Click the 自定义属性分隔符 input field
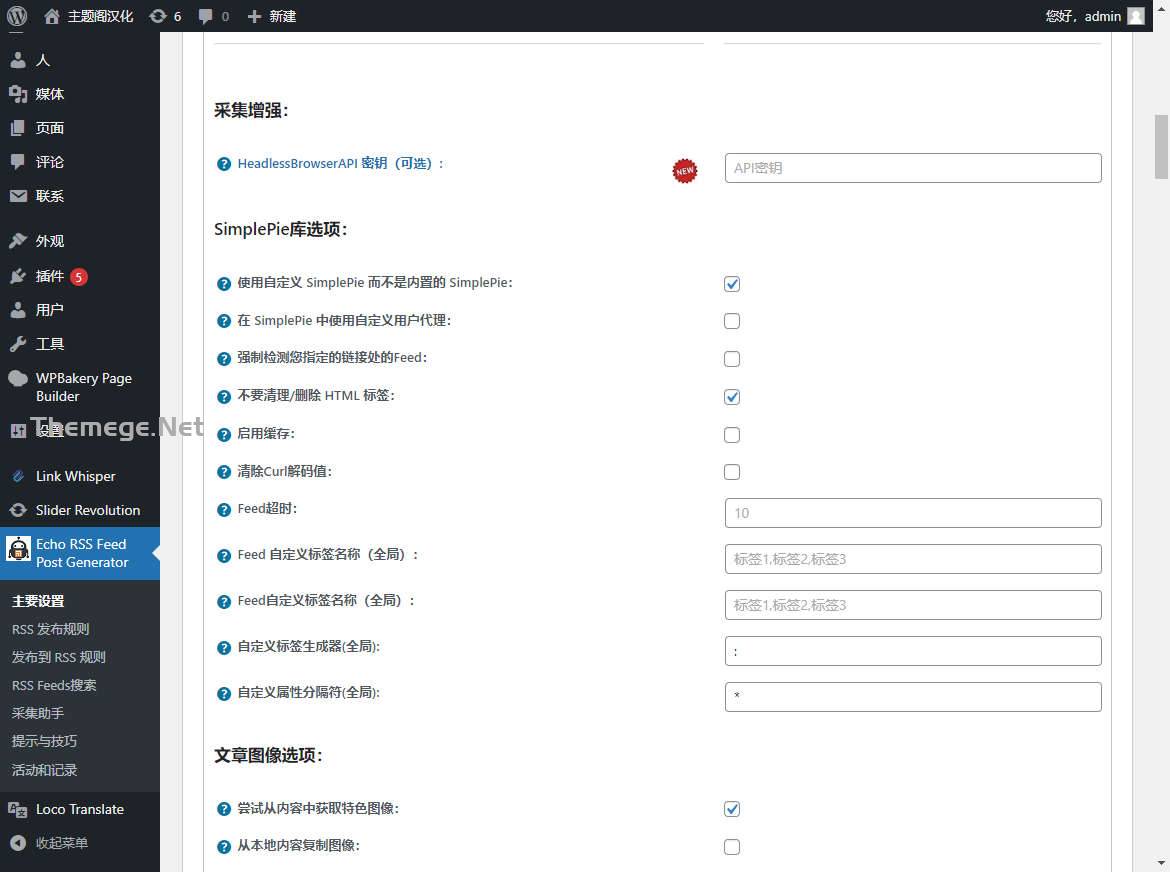Screen dimensions: 1170x872 913,697
